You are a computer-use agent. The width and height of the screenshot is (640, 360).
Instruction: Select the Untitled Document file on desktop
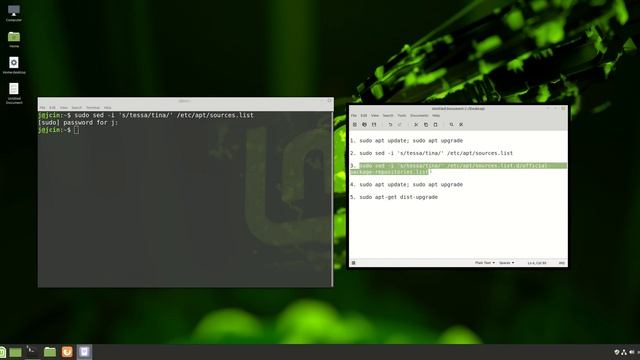tap(14, 93)
